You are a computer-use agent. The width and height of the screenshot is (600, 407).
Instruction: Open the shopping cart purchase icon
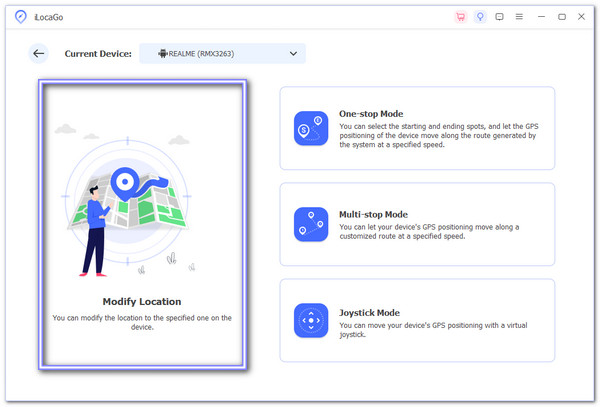click(x=461, y=17)
